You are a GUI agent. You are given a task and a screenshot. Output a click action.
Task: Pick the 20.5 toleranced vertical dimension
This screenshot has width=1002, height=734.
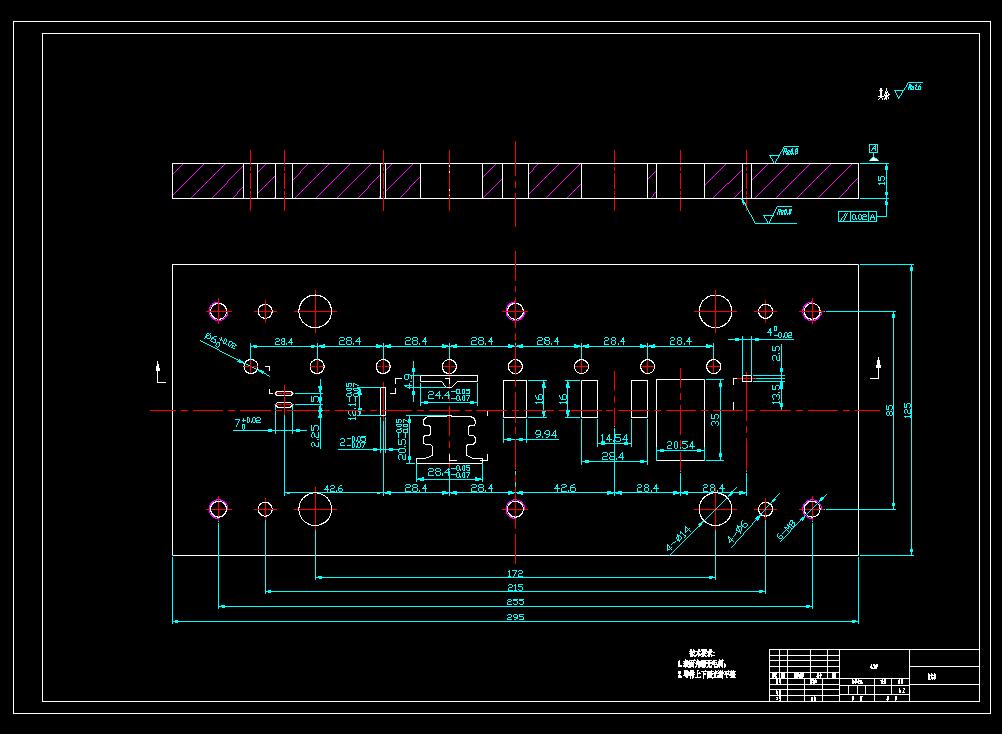[403, 440]
